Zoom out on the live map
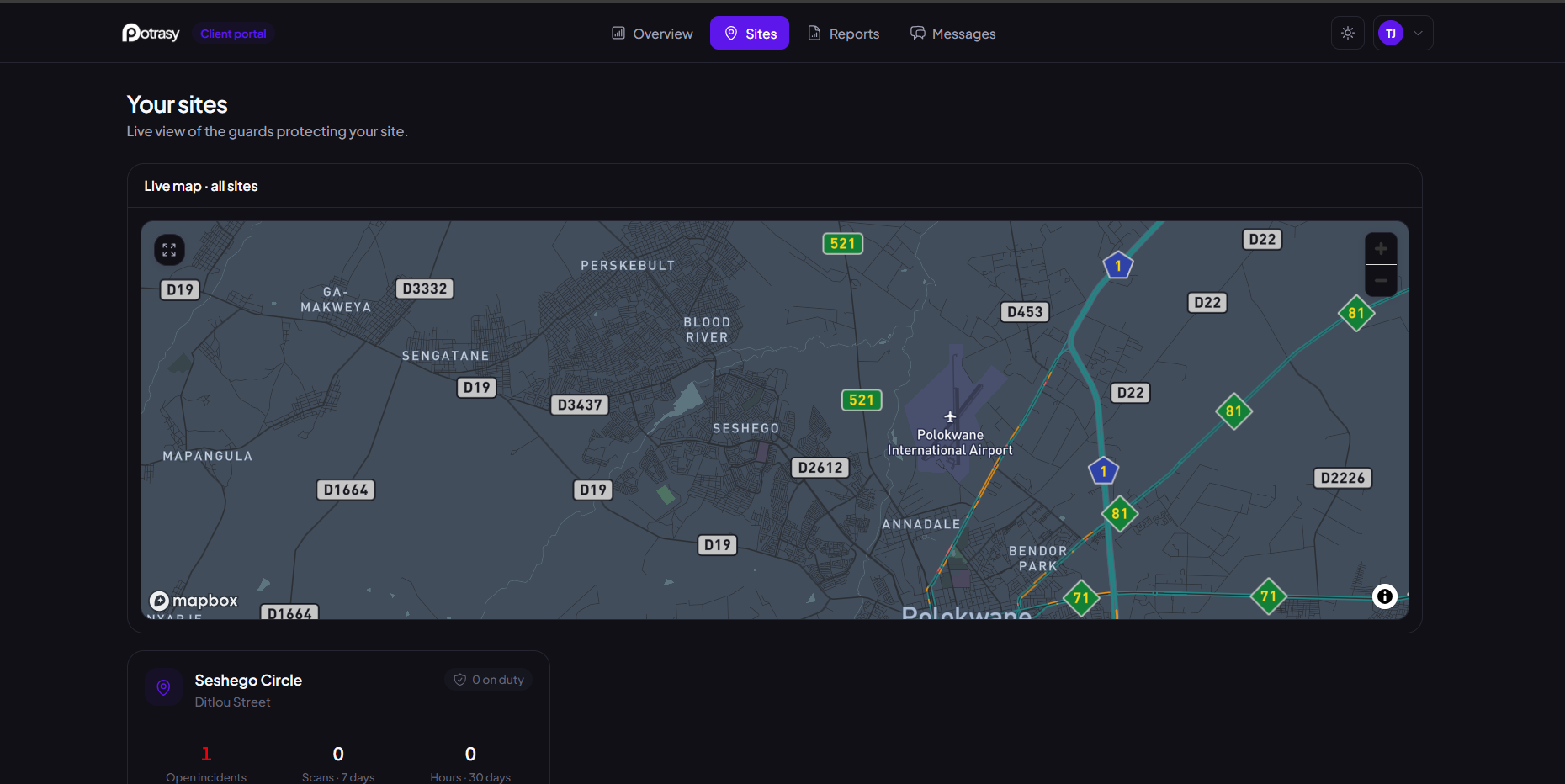1565x784 pixels. click(1381, 281)
